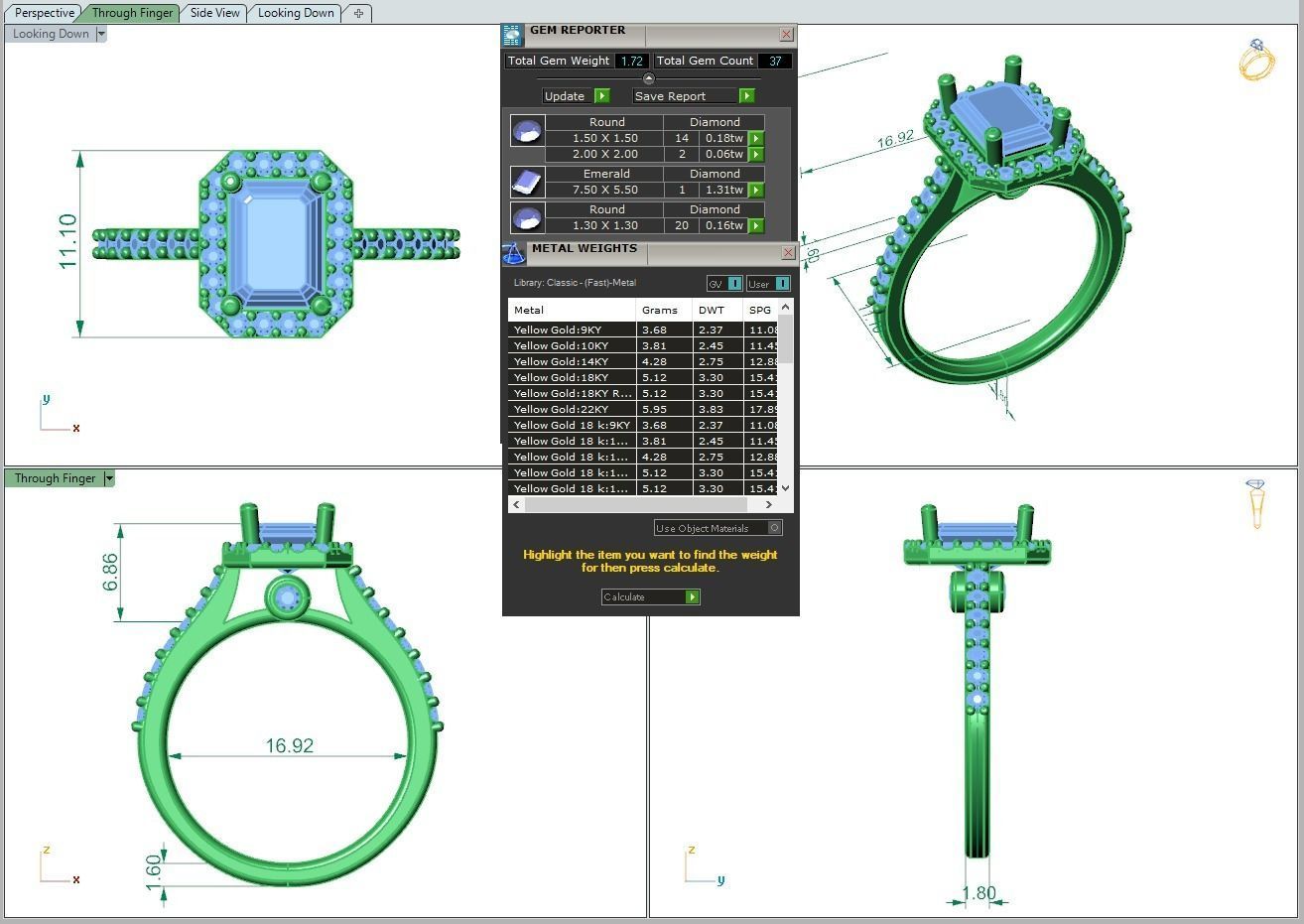1304x924 pixels.
Task: Switch to the Perspective tab
Action: click(x=43, y=13)
